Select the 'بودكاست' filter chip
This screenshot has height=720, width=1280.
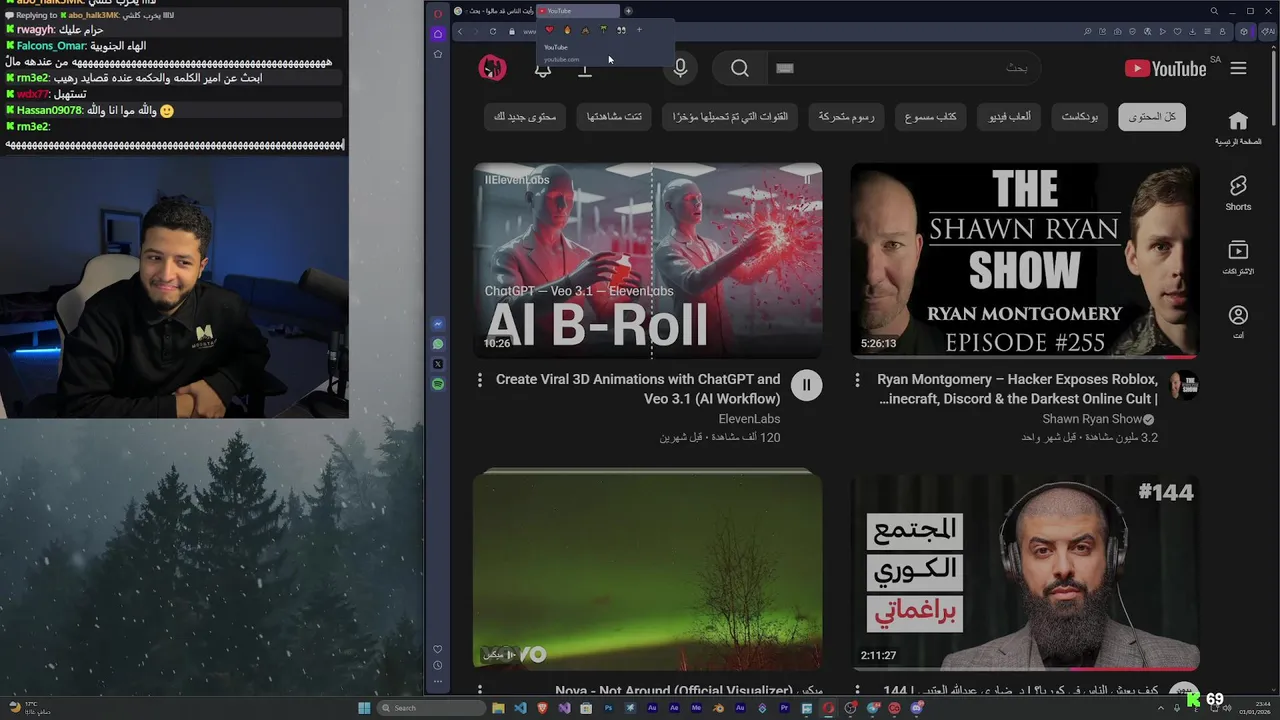tap(1080, 117)
